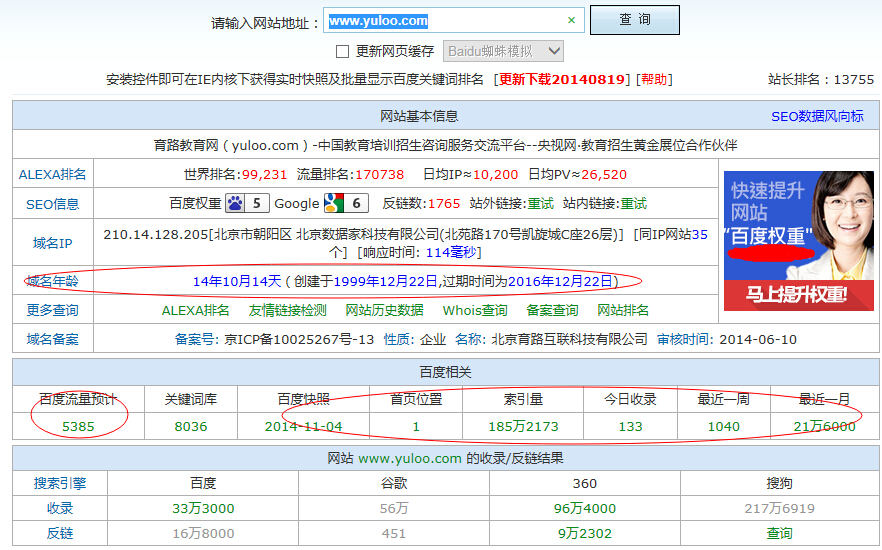Open 网站历史数据 link
The height and width of the screenshot is (550, 882).
384,310
